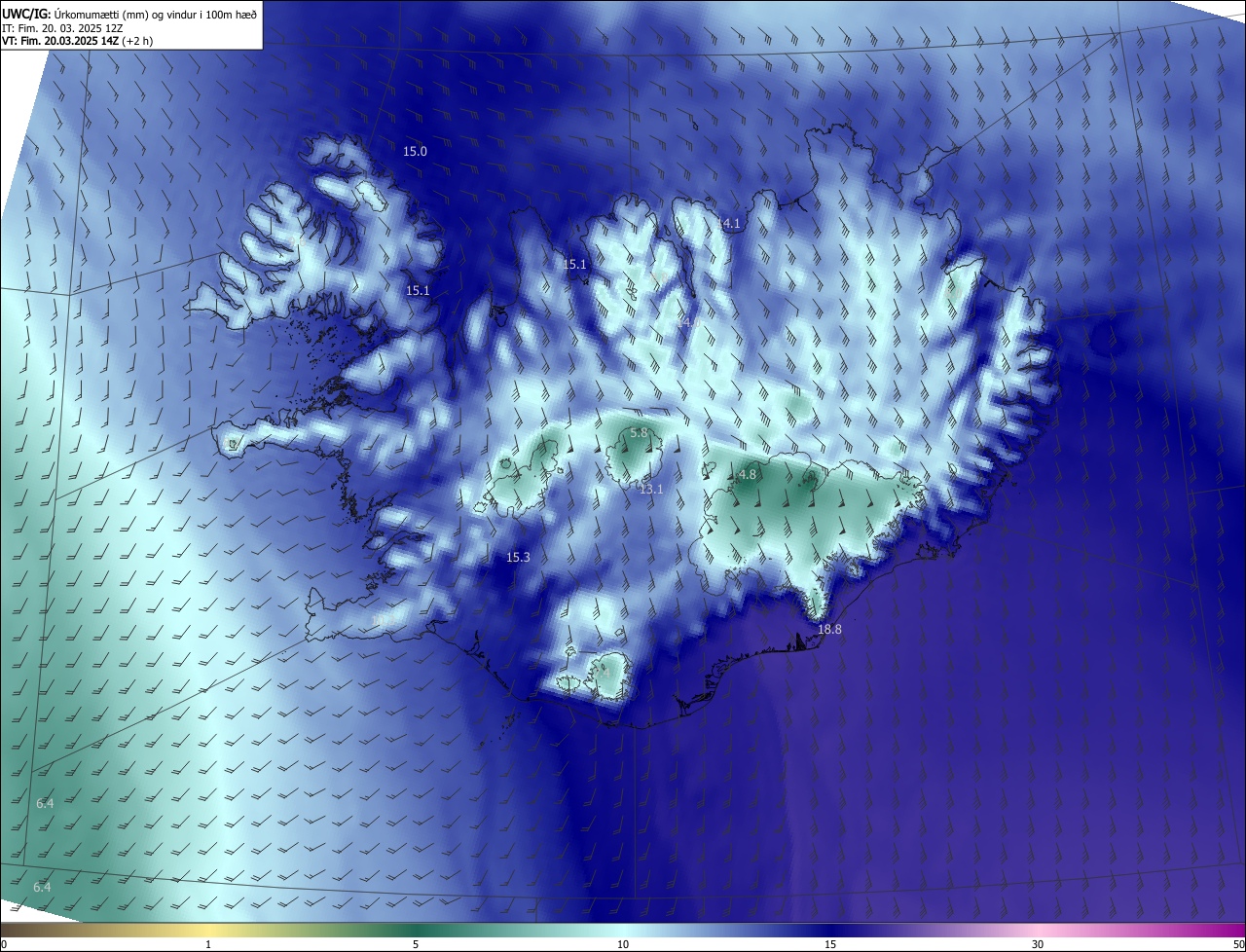Image resolution: width=1246 pixels, height=952 pixels.
Task: Click the 5.8 value on the glacier
Action: (x=639, y=432)
